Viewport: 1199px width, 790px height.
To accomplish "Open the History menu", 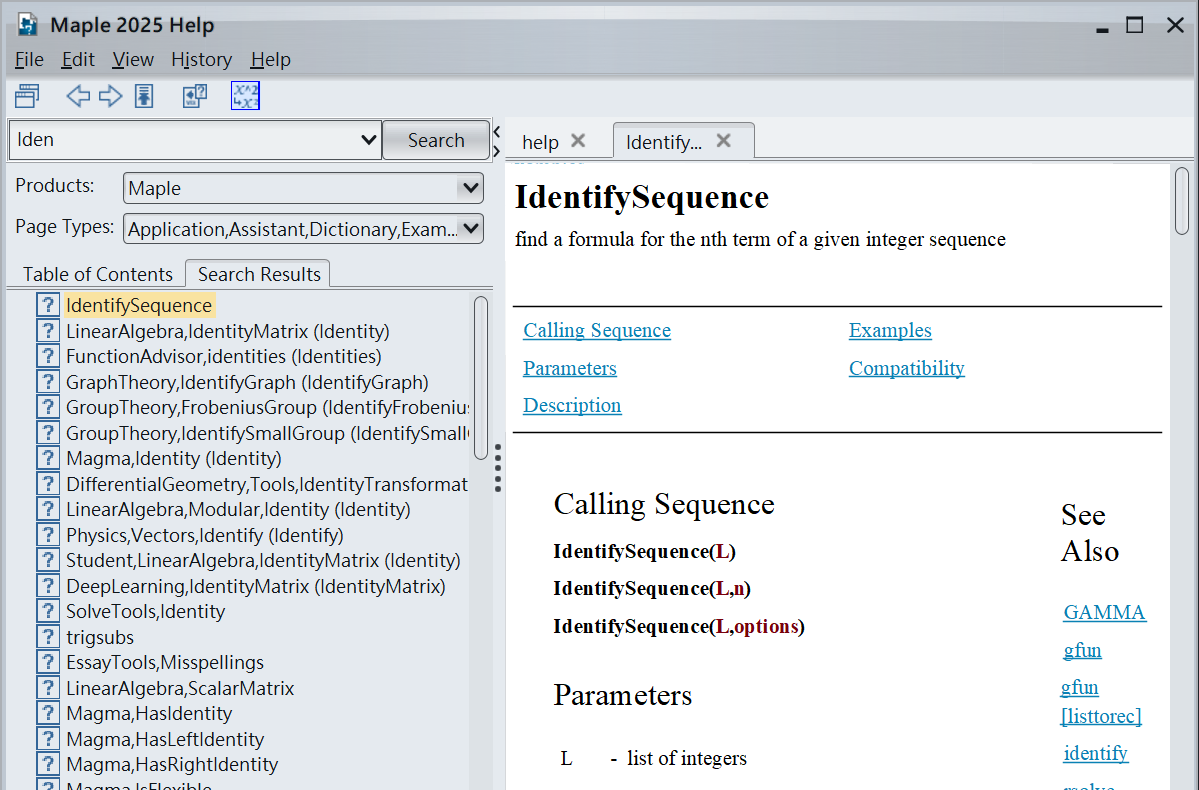I will tap(201, 60).
